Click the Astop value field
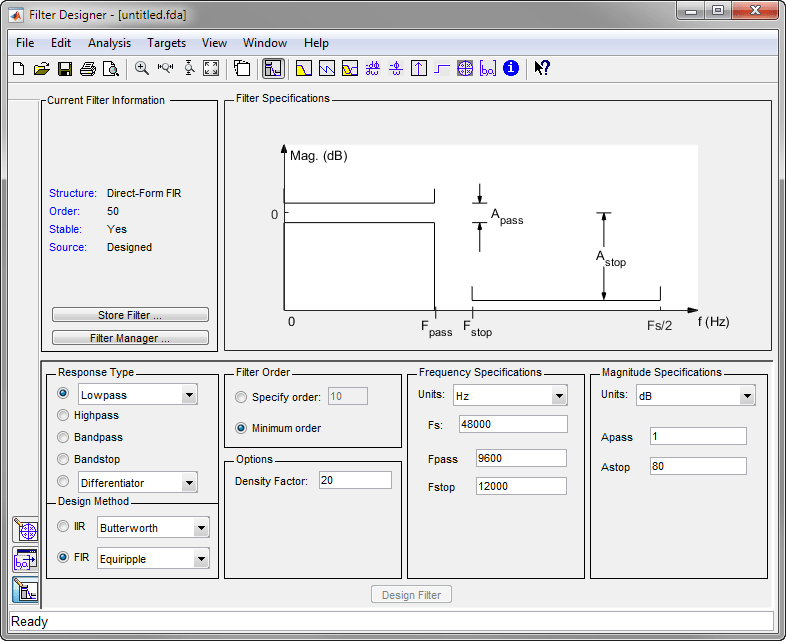Screen dimensions: 786x641 click(x=698, y=466)
